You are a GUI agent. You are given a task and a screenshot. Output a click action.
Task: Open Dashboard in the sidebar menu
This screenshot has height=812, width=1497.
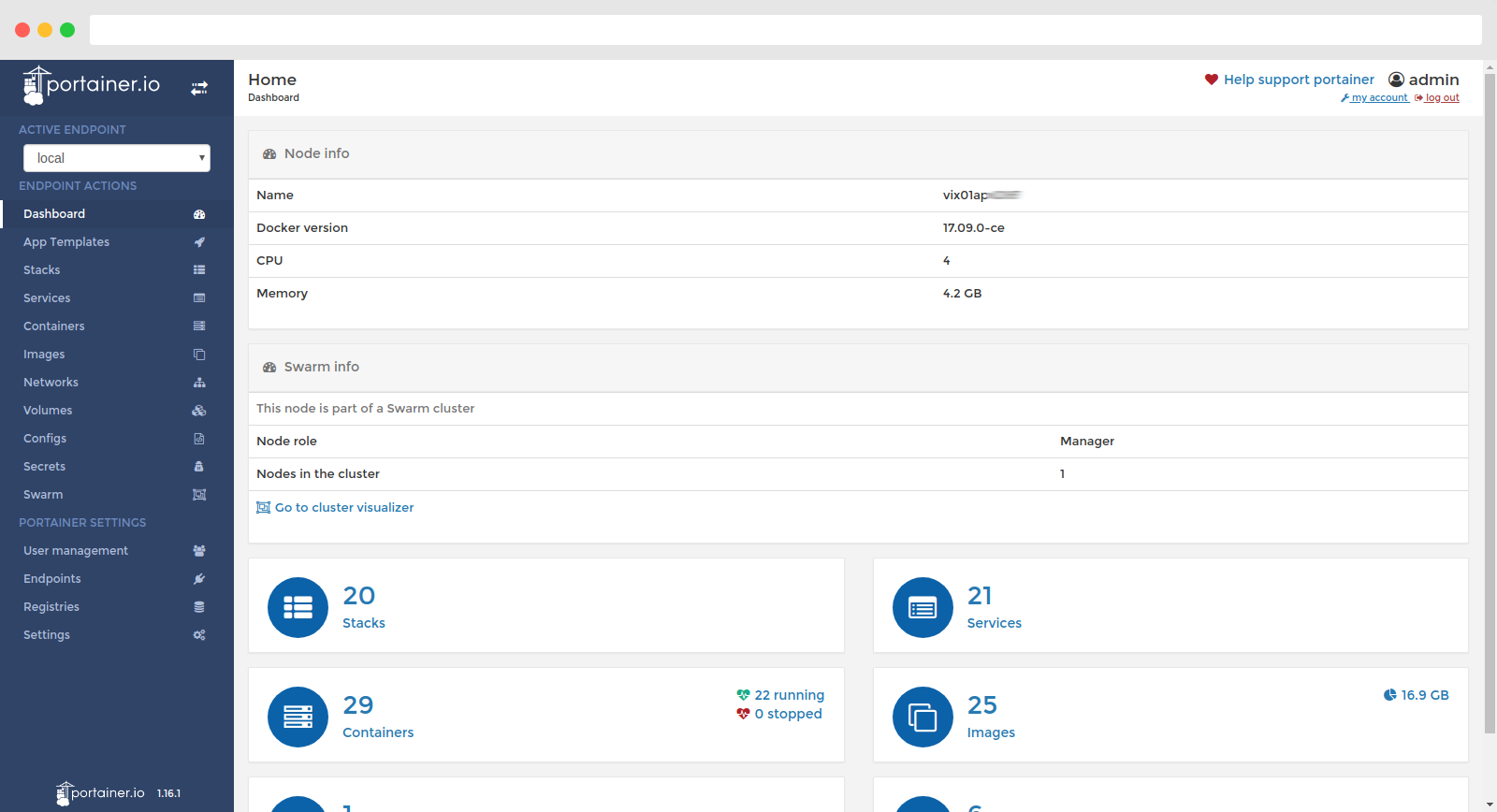[117, 214]
